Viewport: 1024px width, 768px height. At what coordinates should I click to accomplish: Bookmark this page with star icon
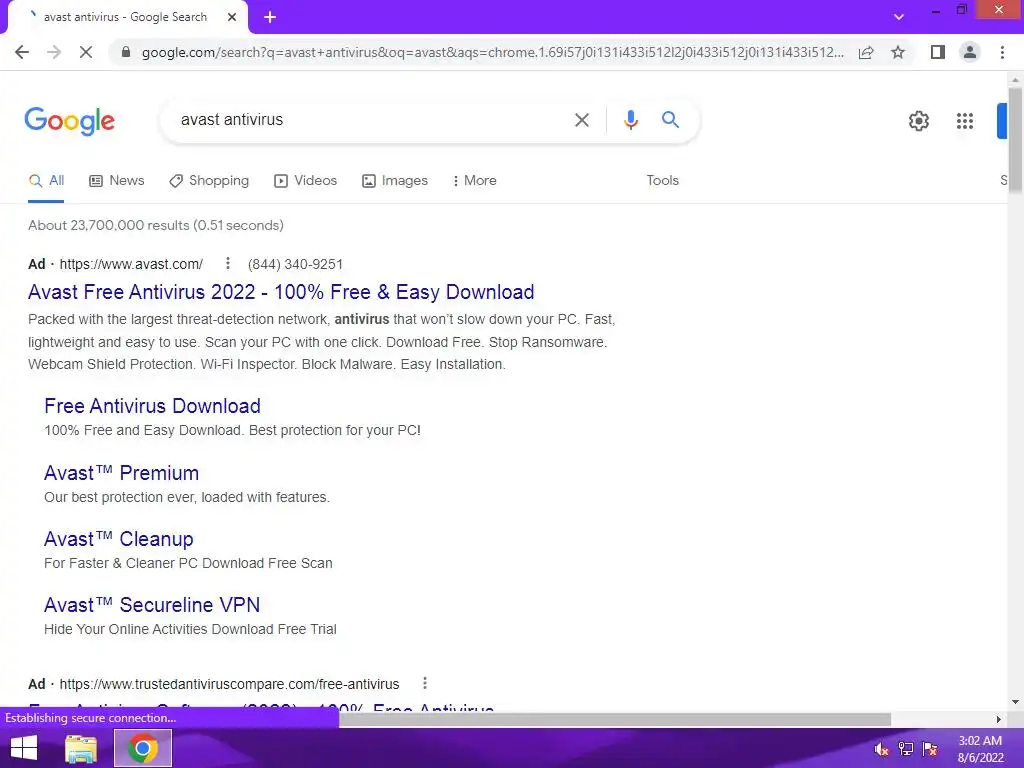point(898,52)
